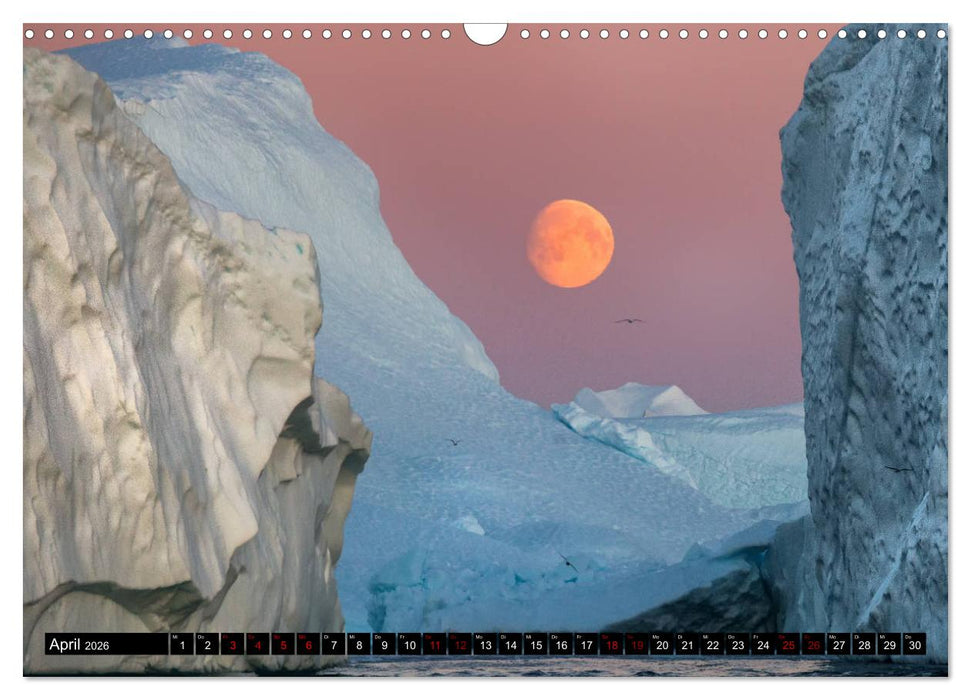Viewport: 971px width, 700px height.
Task: Select date 15 in the middle of the strip
Action: tap(535, 643)
